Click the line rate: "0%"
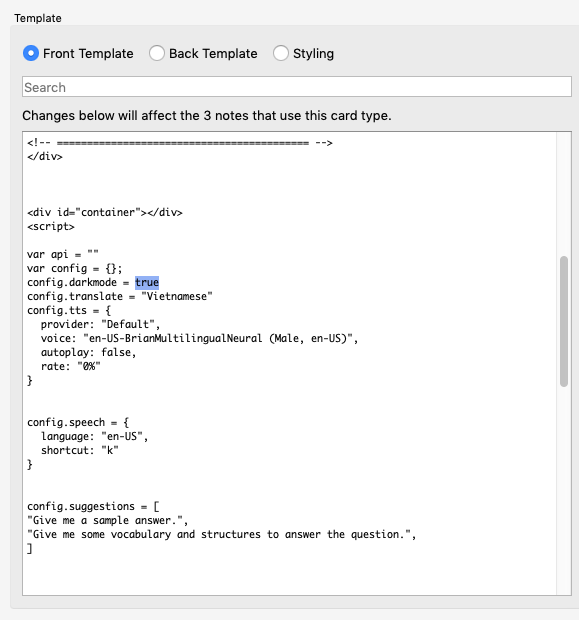579x620 pixels. click(x=71, y=367)
